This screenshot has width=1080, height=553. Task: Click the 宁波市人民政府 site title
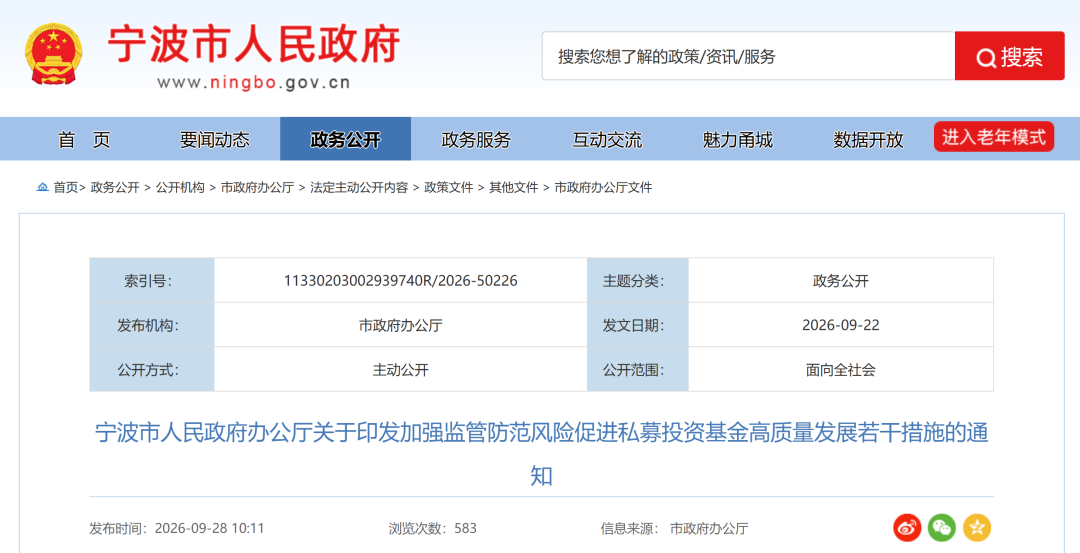click(x=254, y=45)
